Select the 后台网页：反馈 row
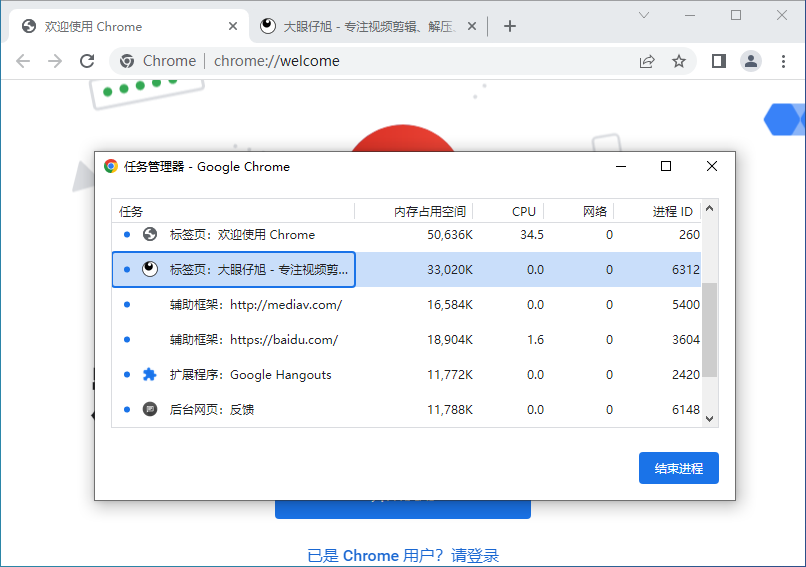 click(406, 410)
